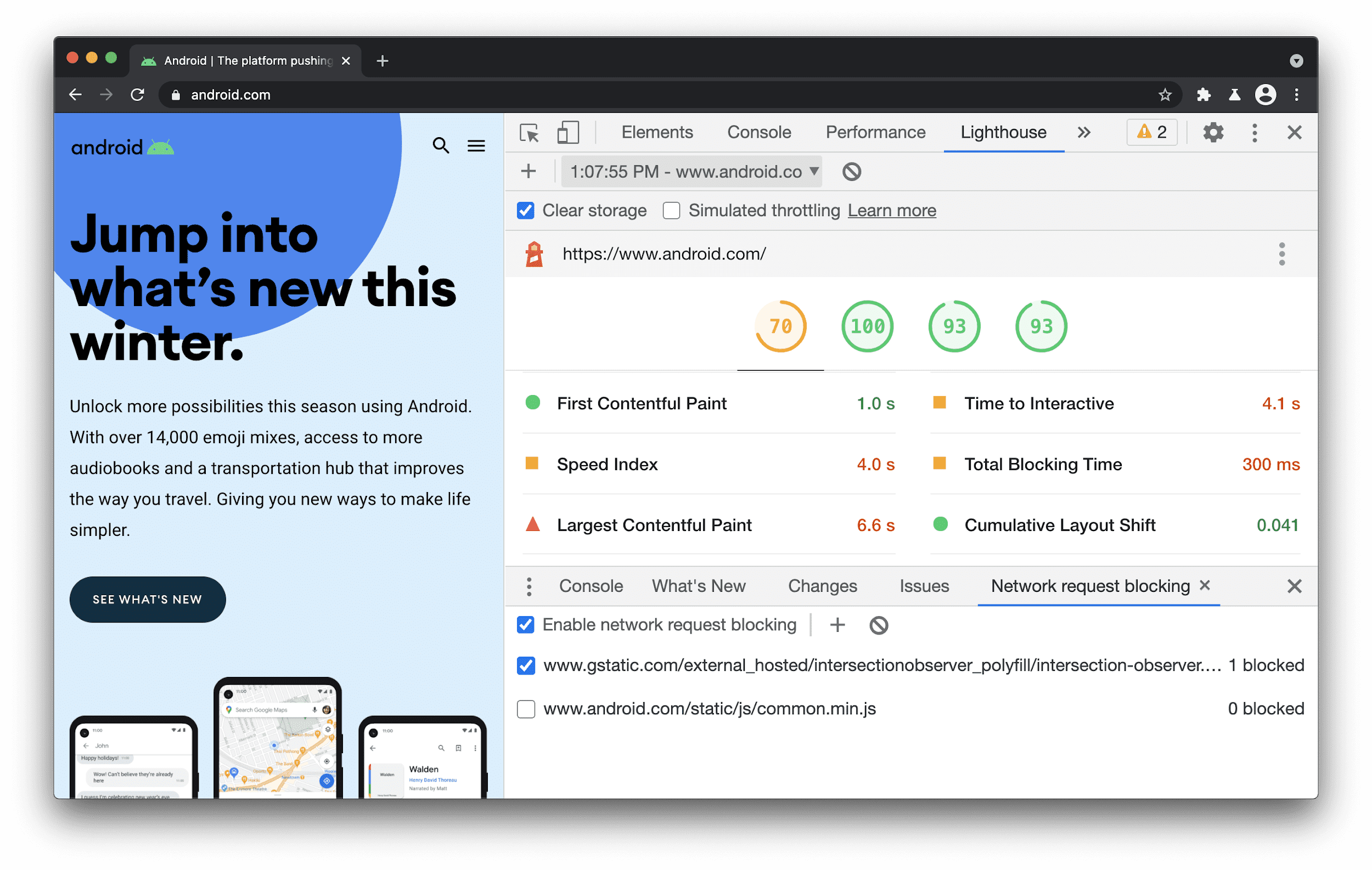Screen dimensions: 1372x870
Task: Expand the bottom drawer more options menu
Action: [528, 585]
